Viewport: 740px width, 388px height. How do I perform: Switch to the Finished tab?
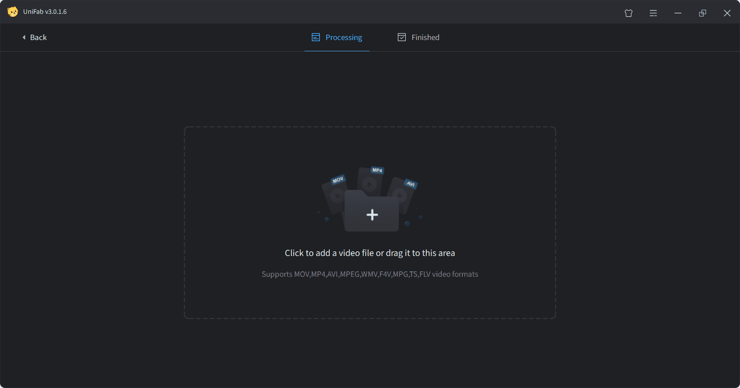click(419, 37)
